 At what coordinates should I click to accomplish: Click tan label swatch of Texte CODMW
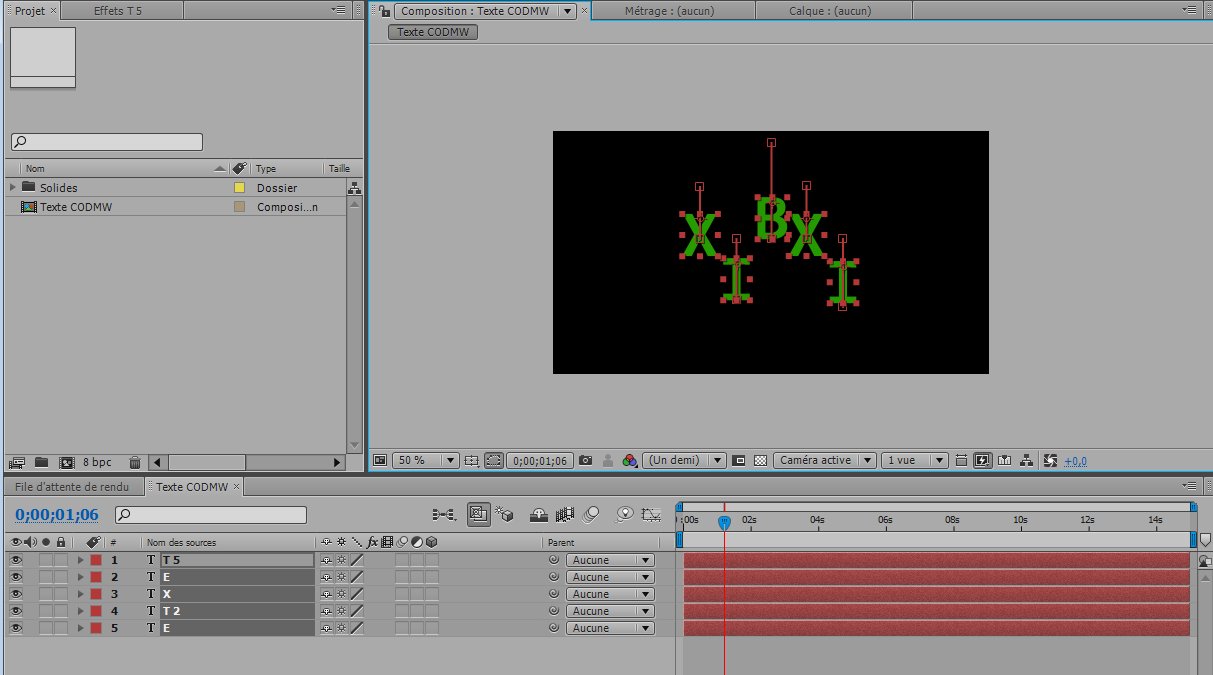pyautogui.click(x=239, y=206)
